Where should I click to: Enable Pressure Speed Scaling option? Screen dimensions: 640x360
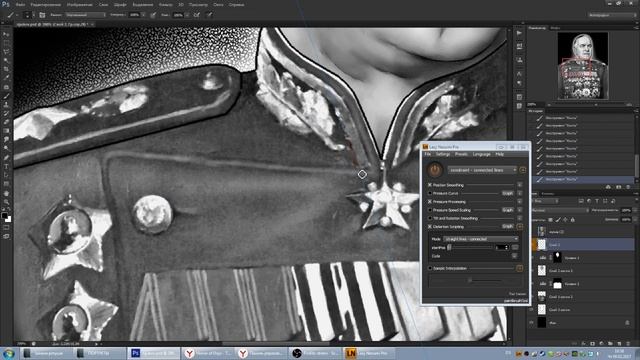coord(430,210)
